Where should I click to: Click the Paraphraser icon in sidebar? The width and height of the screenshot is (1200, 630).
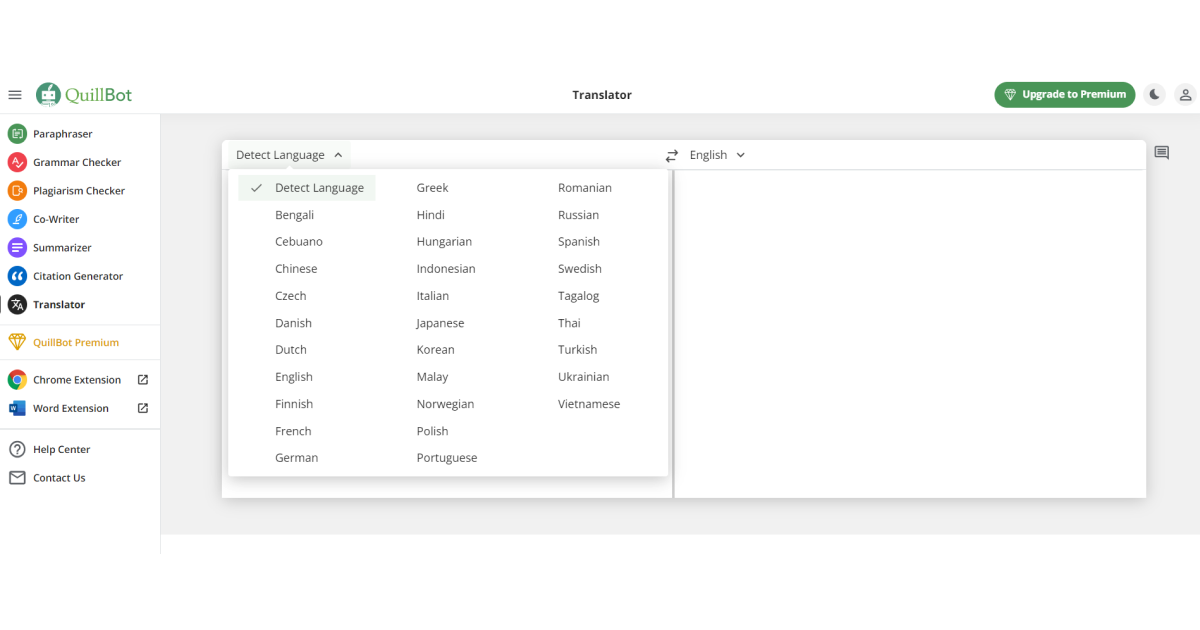(x=17, y=134)
